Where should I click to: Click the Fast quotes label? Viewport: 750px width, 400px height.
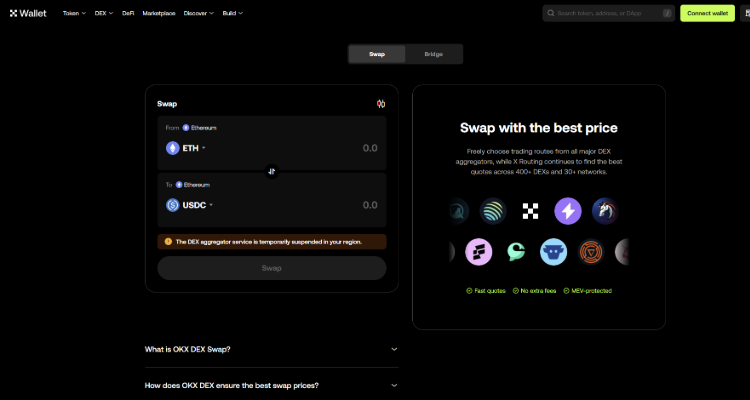click(x=490, y=291)
